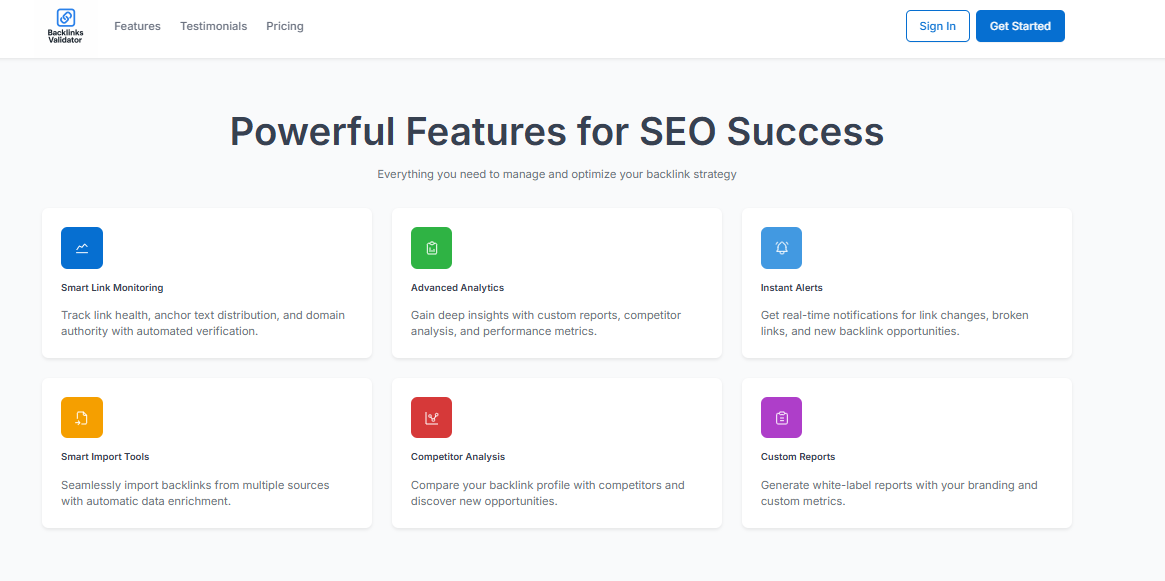
Task: Click the Instant Alerts card title
Action: tap(791, 288)
